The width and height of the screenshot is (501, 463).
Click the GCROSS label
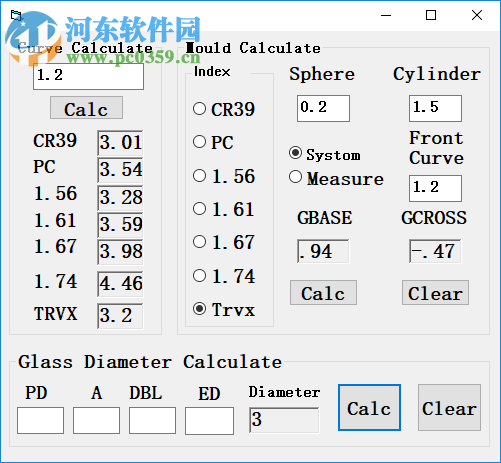[434, 218]
